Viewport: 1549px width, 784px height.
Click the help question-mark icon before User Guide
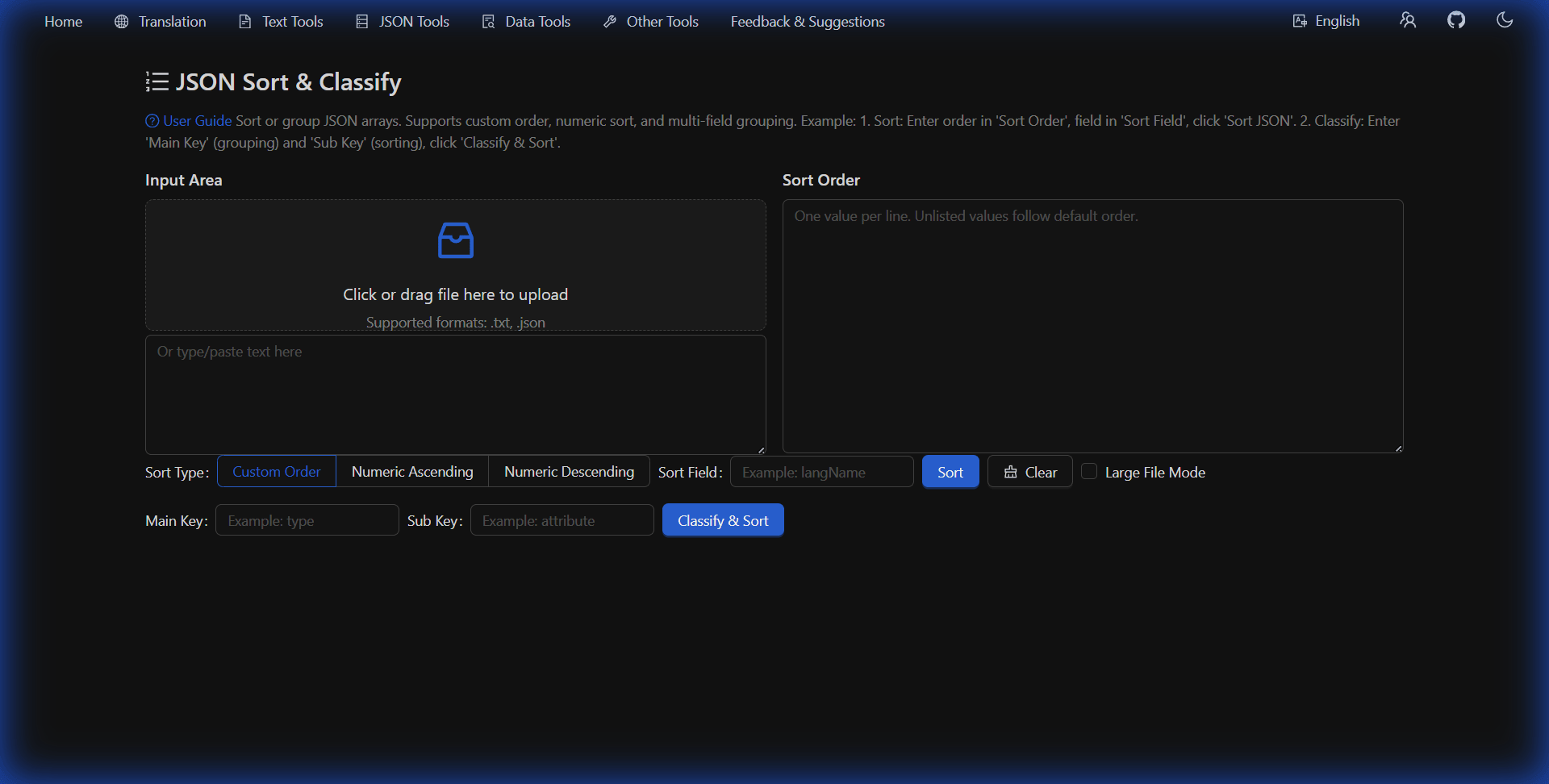[152, 120]
